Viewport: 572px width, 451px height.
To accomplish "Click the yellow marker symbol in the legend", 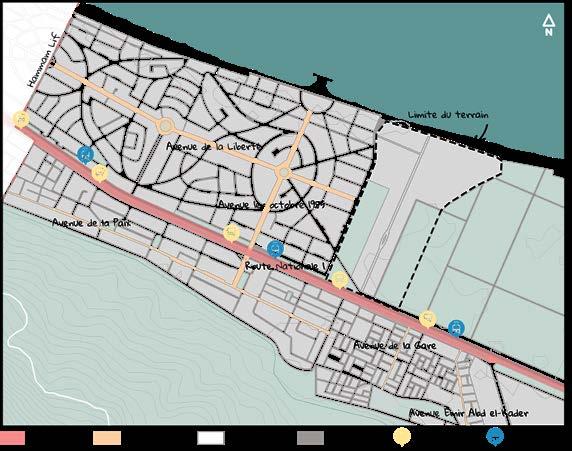I will click(402, 437).
